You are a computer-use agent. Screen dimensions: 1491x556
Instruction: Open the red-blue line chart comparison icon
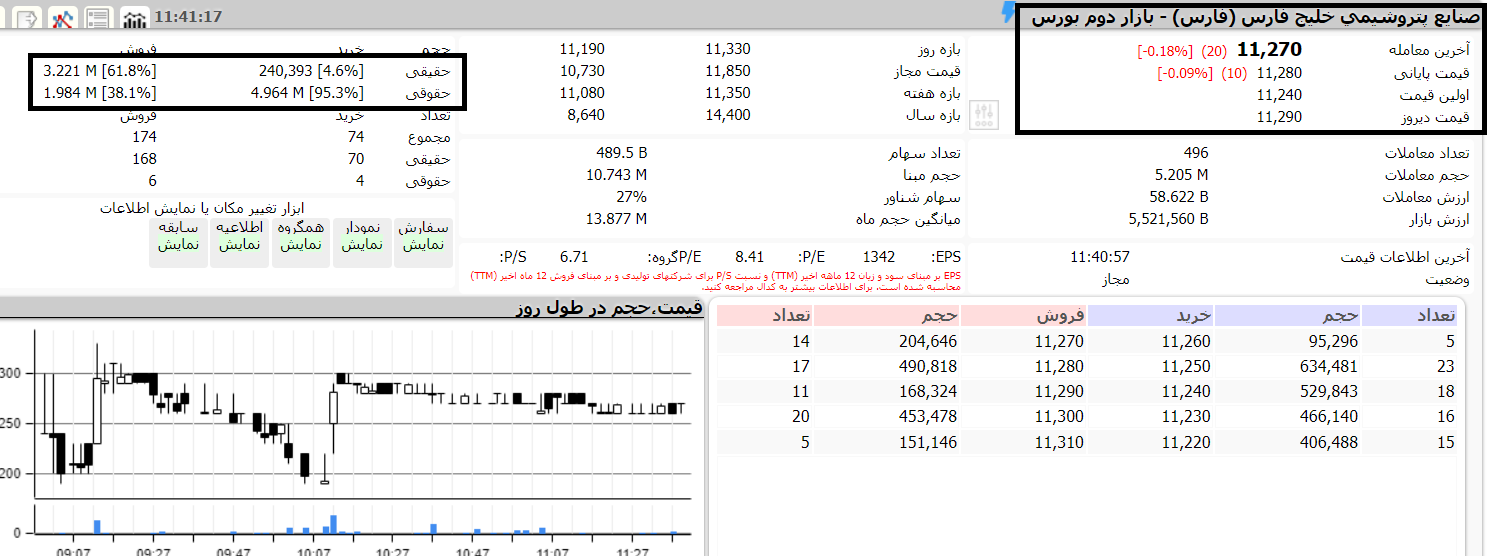tap(62, 17)
